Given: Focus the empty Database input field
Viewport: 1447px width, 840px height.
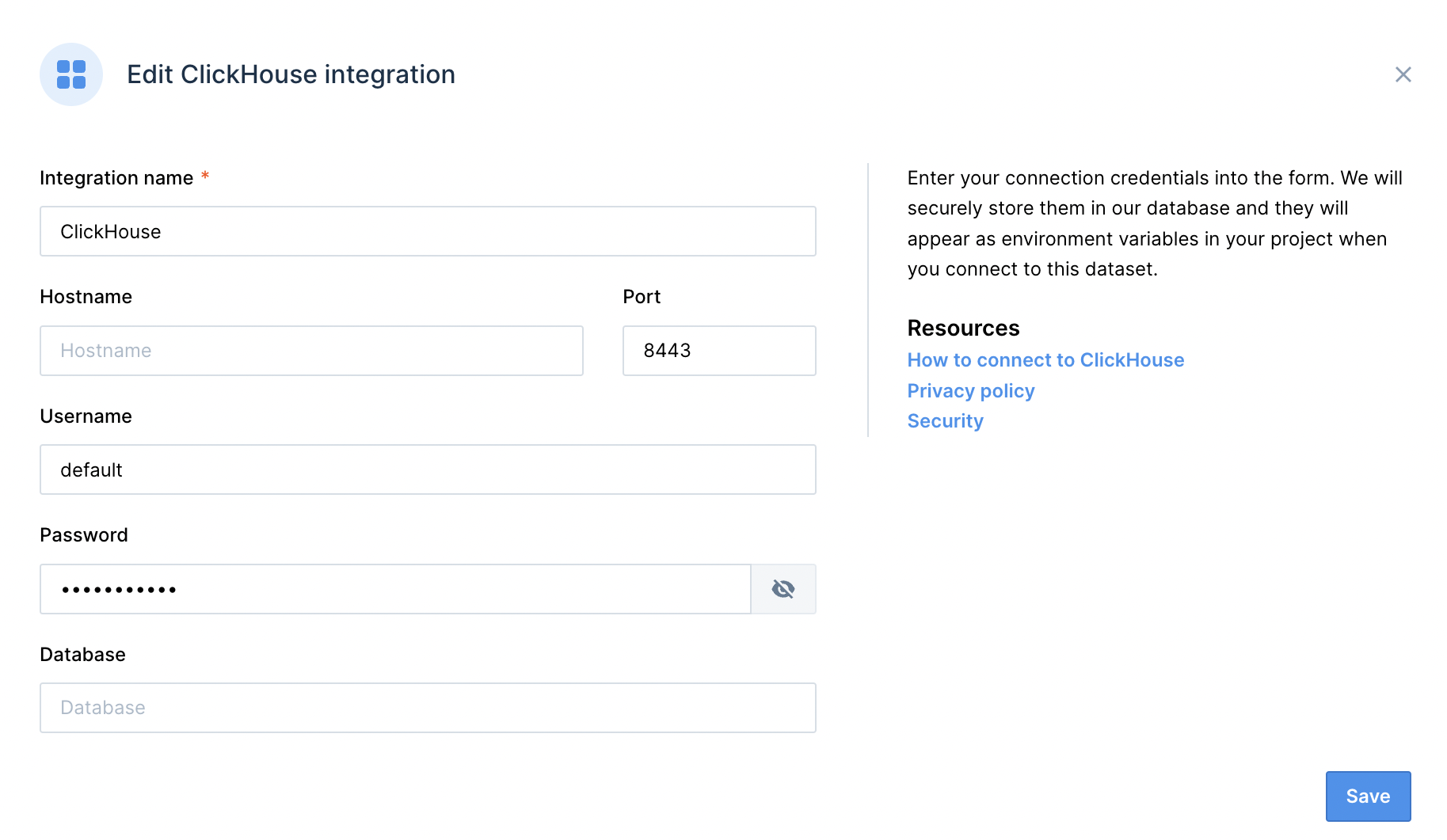Looking at the screenshot, I should click(x=428, y=708).
